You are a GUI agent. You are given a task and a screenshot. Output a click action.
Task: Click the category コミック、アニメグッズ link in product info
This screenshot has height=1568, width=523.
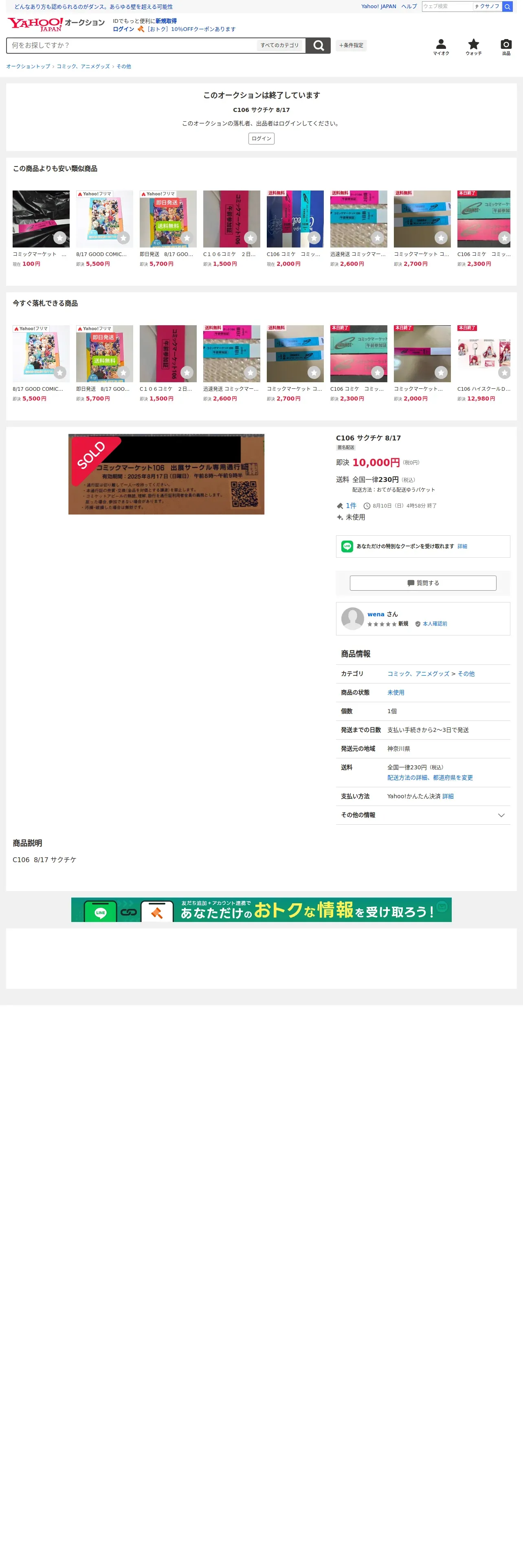(x=418, y=674)
